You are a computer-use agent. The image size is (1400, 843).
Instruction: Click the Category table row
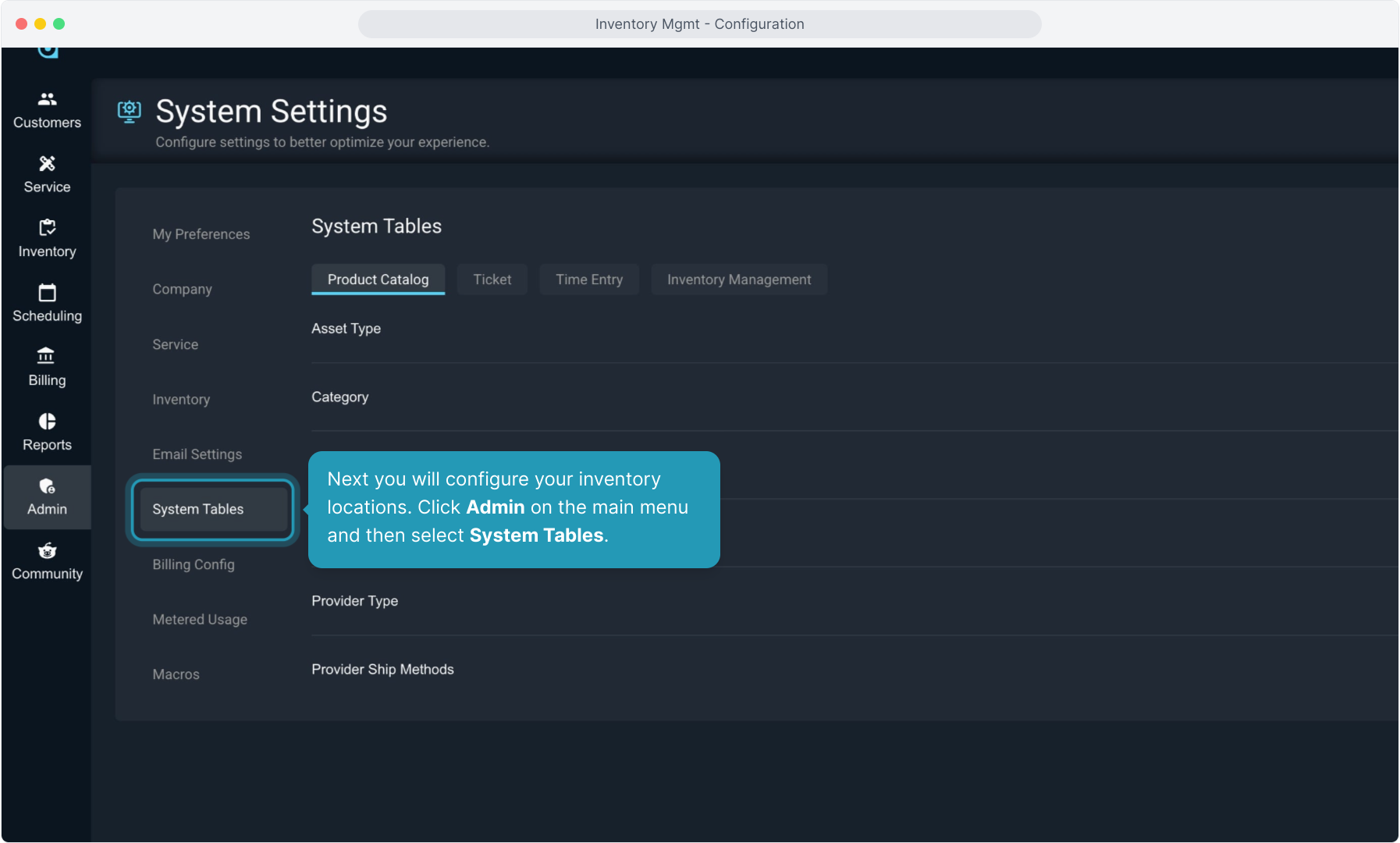[340, 397]
